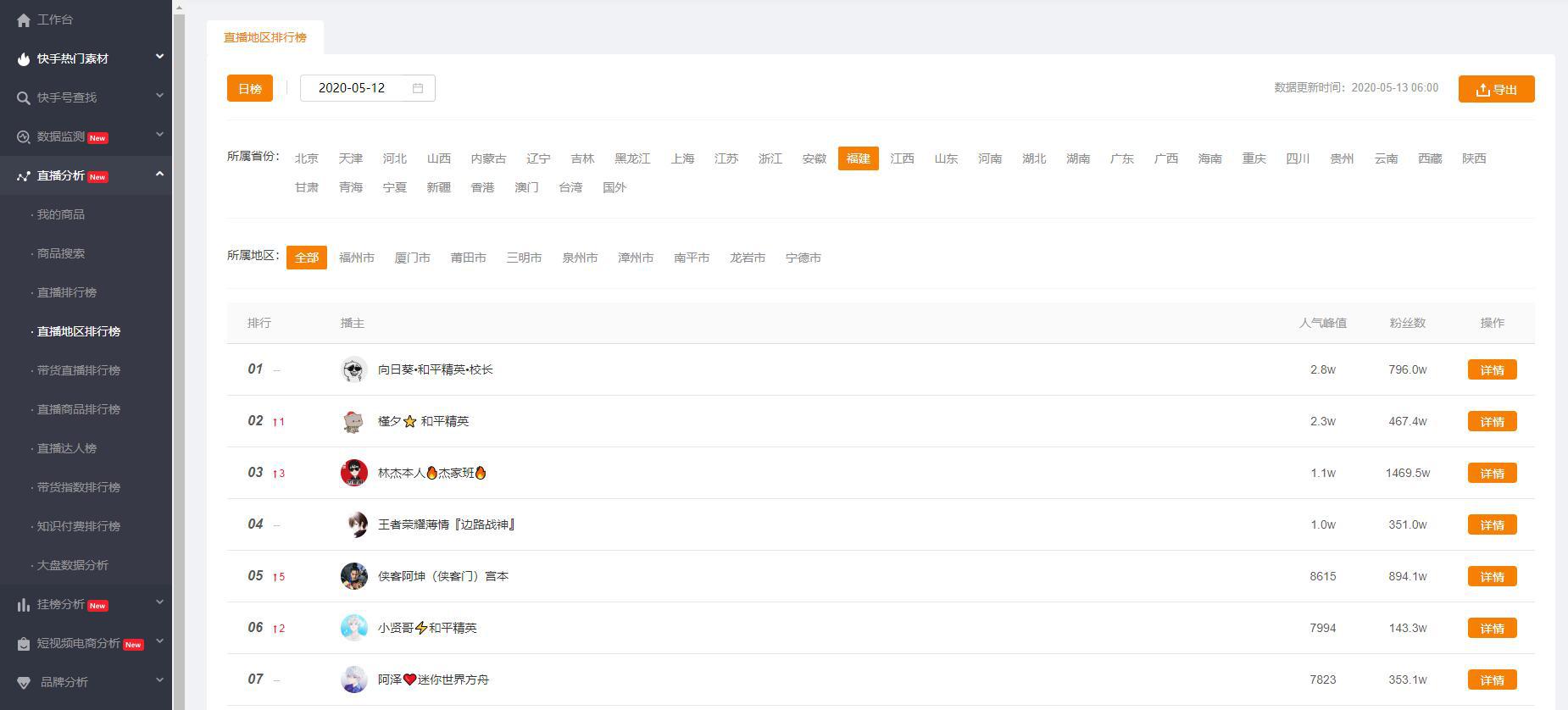Viewport: 1568px width, 710px height.
Task: Open avatar of 向日葵•和平精英•校长
Action: pos(353,369)
